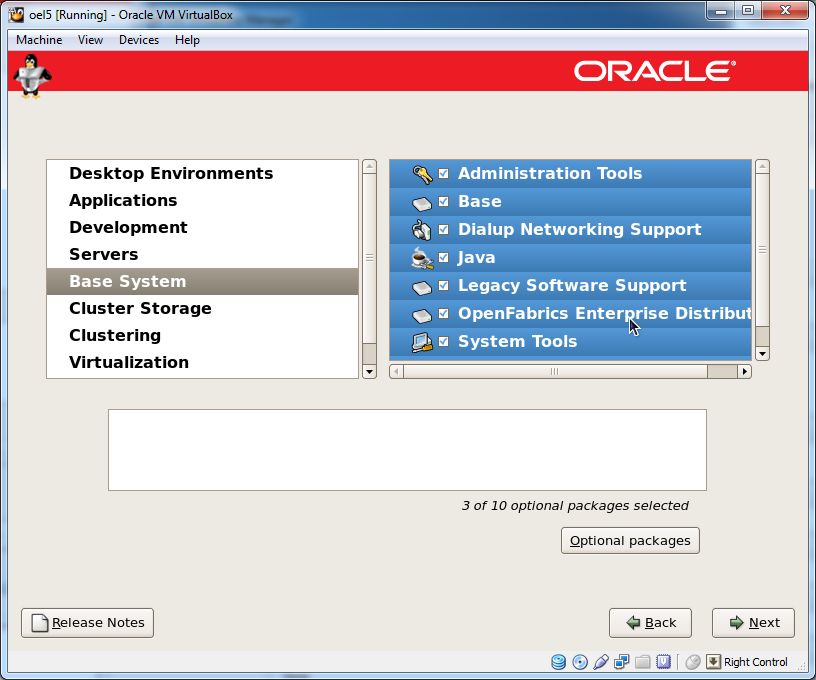
Task: Open the Devices menu
Action: [139, 40]
